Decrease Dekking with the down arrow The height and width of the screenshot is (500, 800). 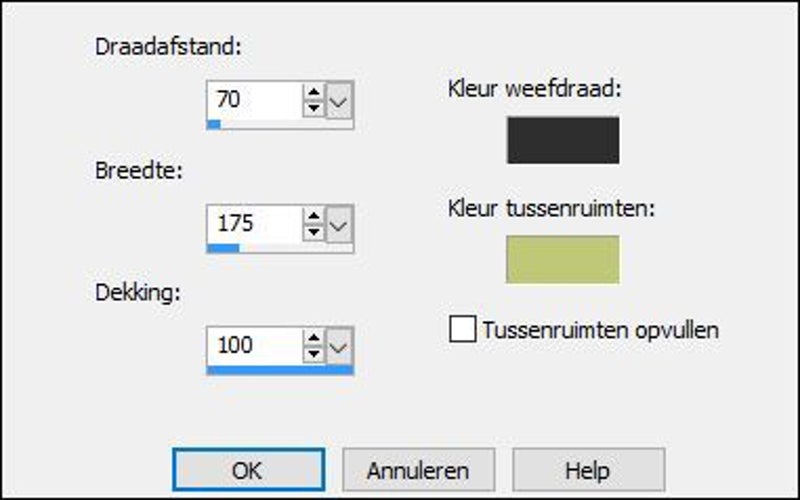tap(314, 354)
